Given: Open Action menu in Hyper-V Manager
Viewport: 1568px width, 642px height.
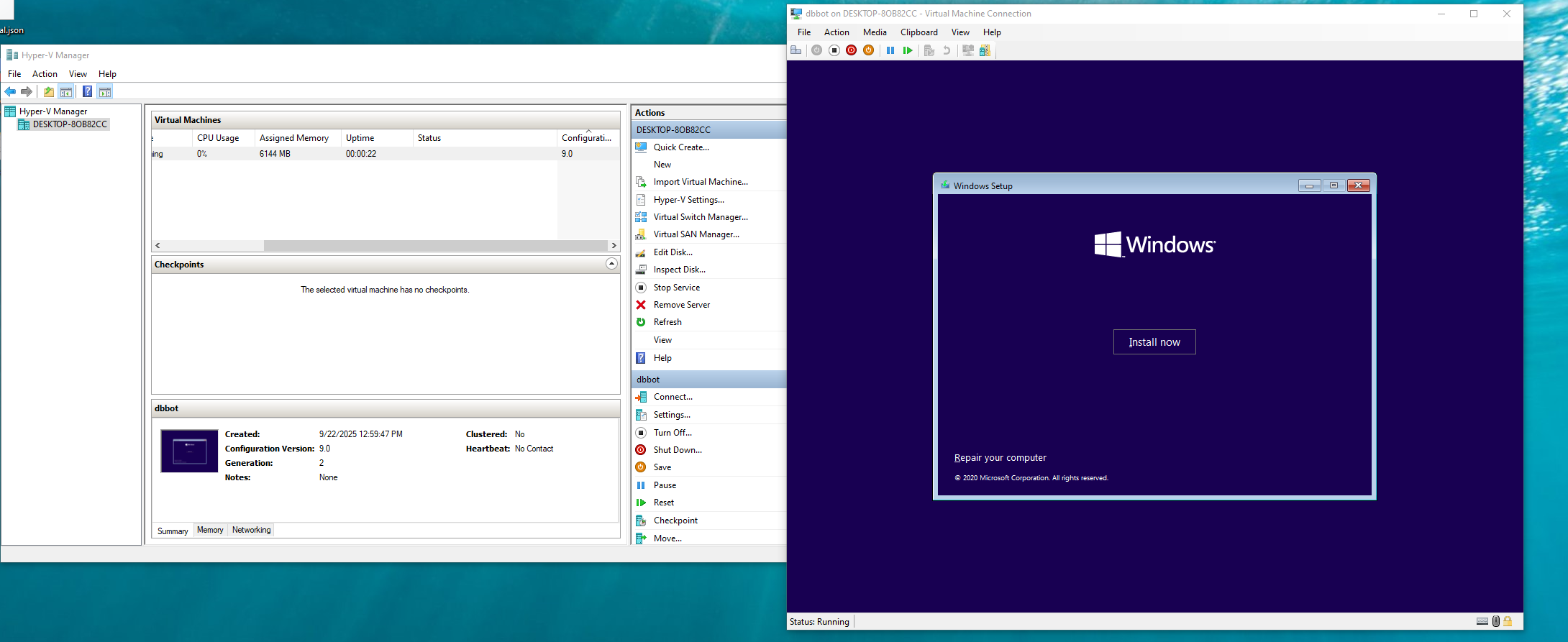Looking at the screenshot, I should (x=45, y=74).
